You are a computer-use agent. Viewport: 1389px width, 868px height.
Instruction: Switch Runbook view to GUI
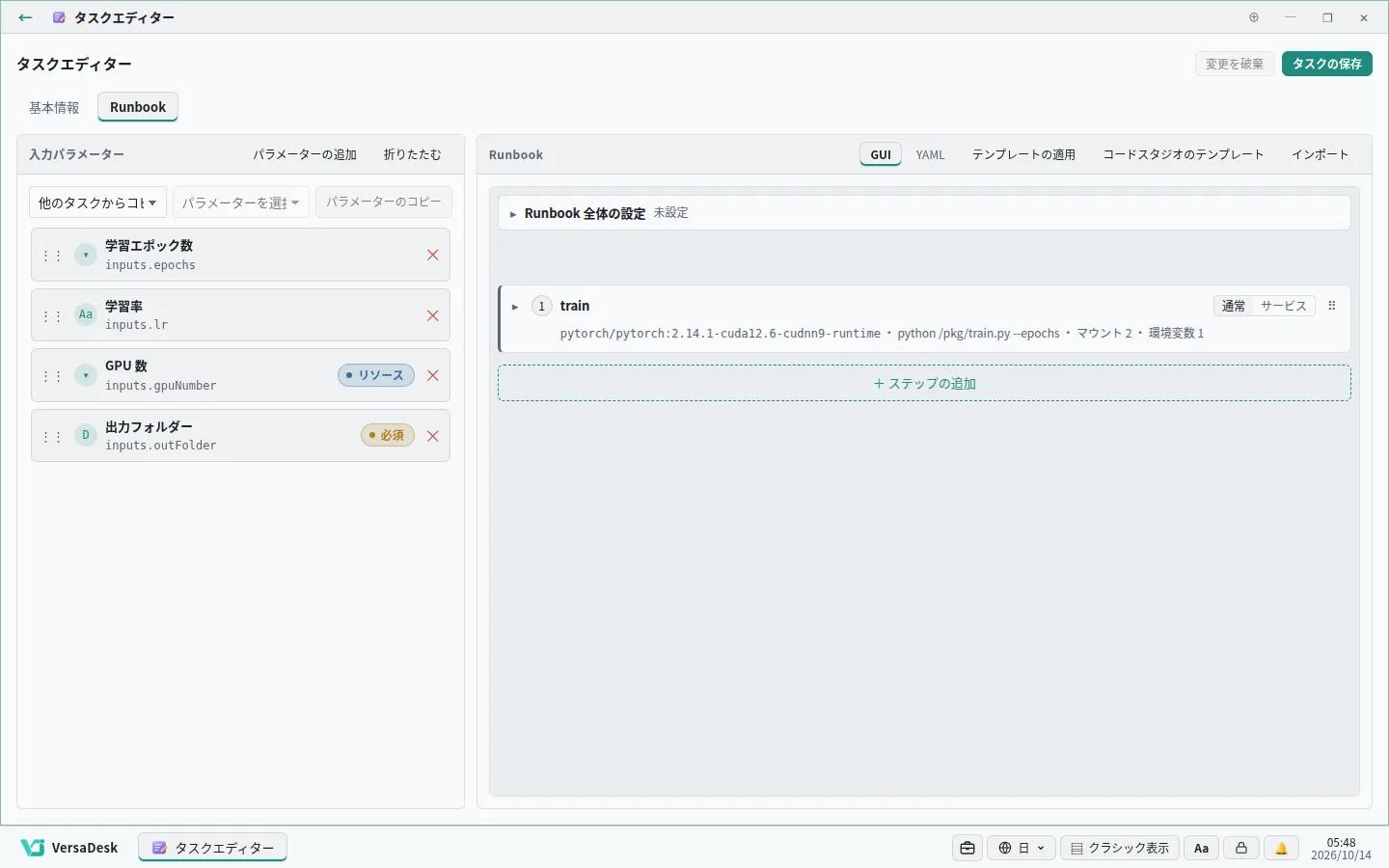[x=881, y=154]
